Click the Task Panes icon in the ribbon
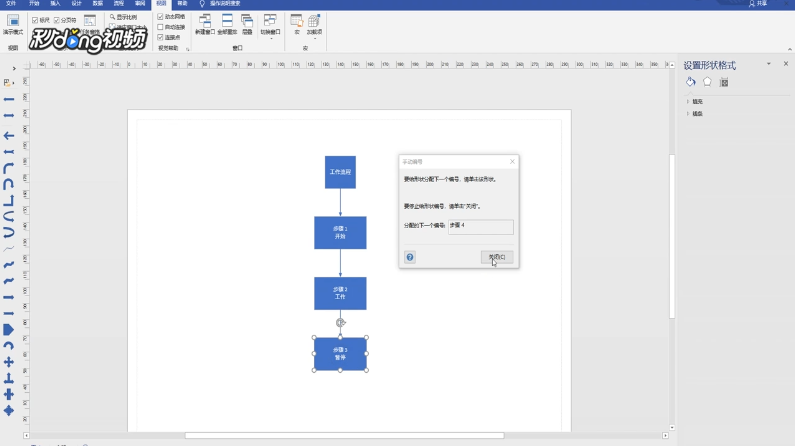This screenshot has width=795, height=446. coord(90,21)
